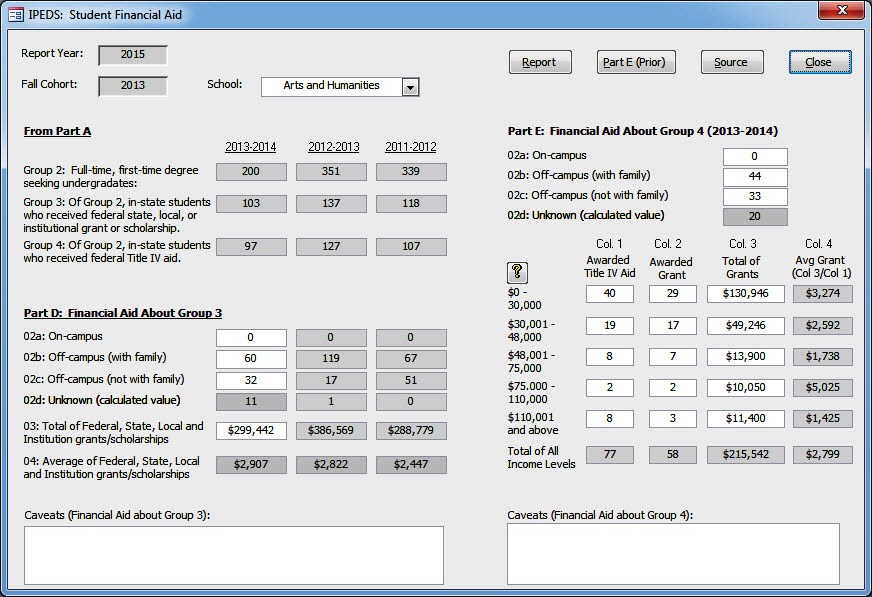Click the Close button
The image size is (872, 597).
tap(820, 62)
